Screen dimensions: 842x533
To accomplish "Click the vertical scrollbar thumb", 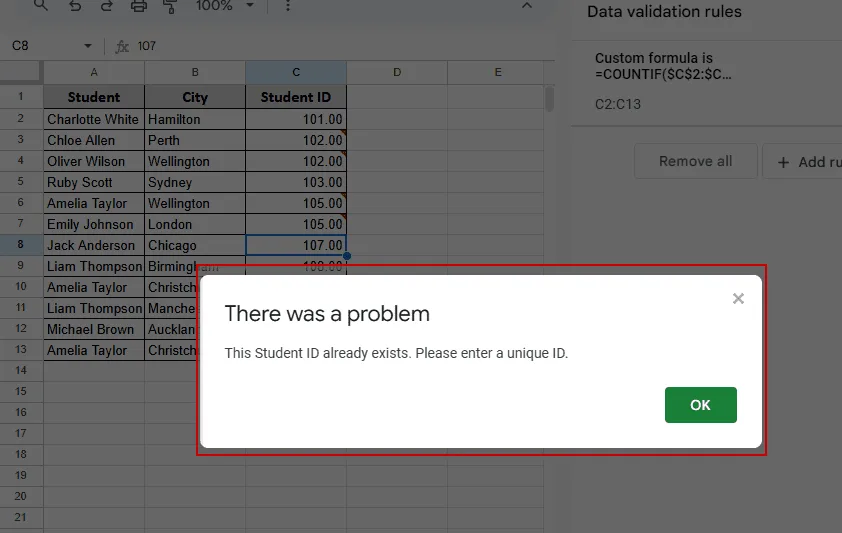I will coord(549,99).
